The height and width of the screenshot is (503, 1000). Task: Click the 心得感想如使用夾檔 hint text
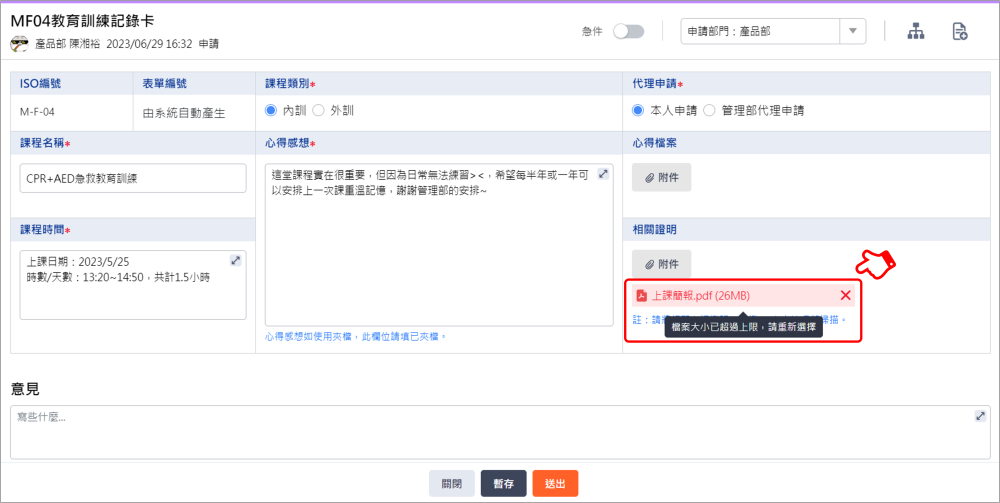(x=355, y=336)
